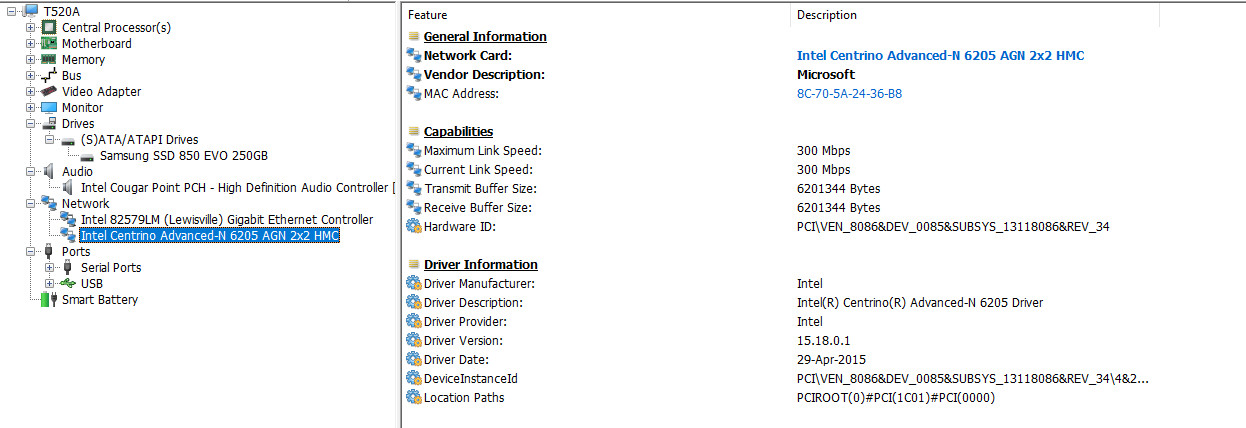Viewport: 1246px width, 428px height.
Task: Collapse the T520A root node
Action: (12, 11)
